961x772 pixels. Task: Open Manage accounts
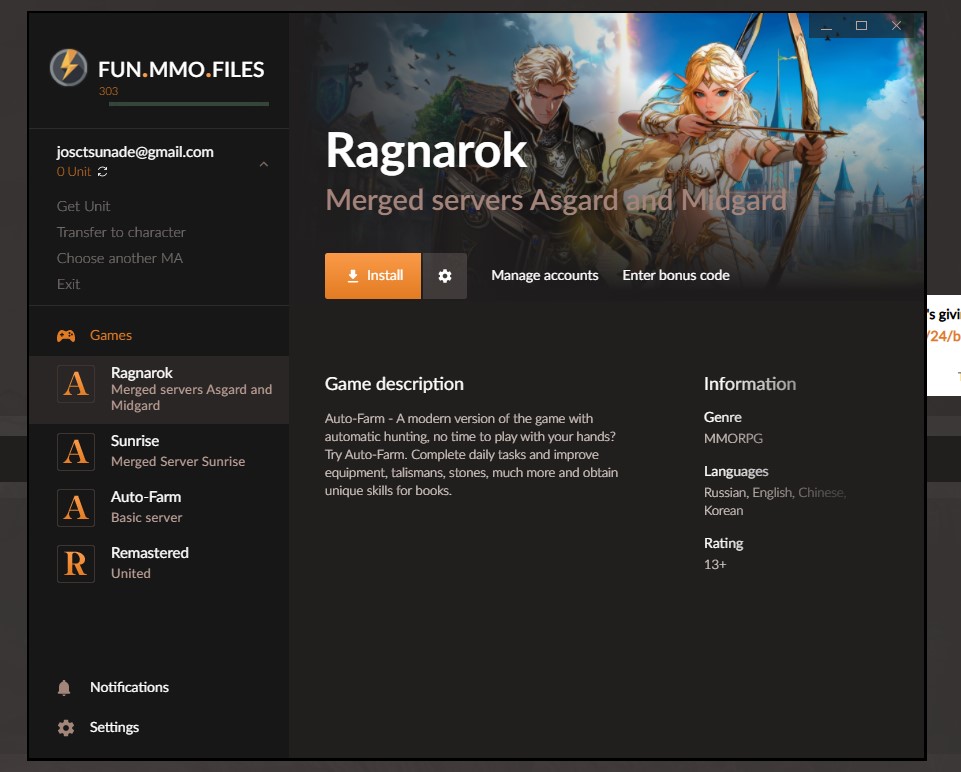(544, 276)
